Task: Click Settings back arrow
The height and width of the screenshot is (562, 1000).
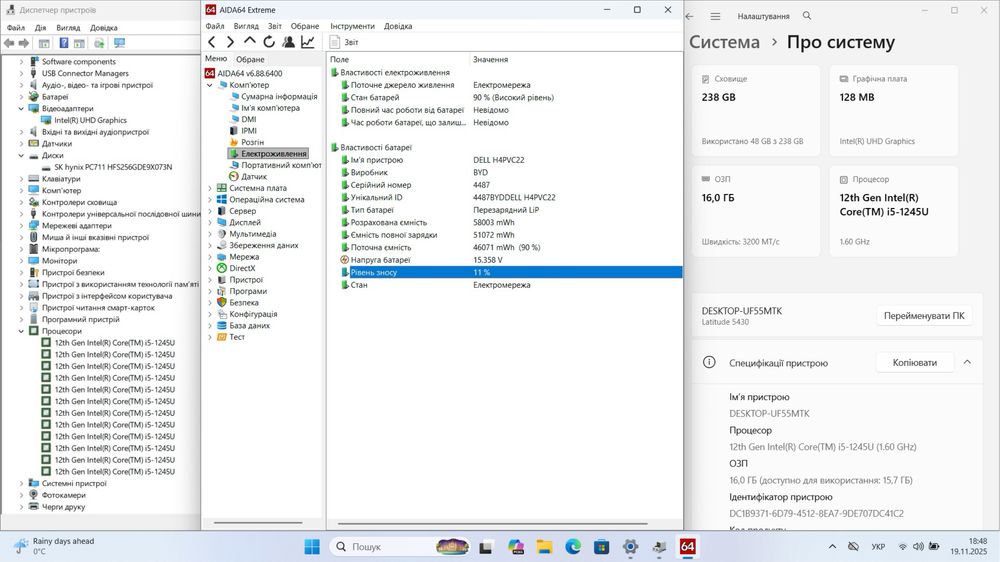Action: 689,16
